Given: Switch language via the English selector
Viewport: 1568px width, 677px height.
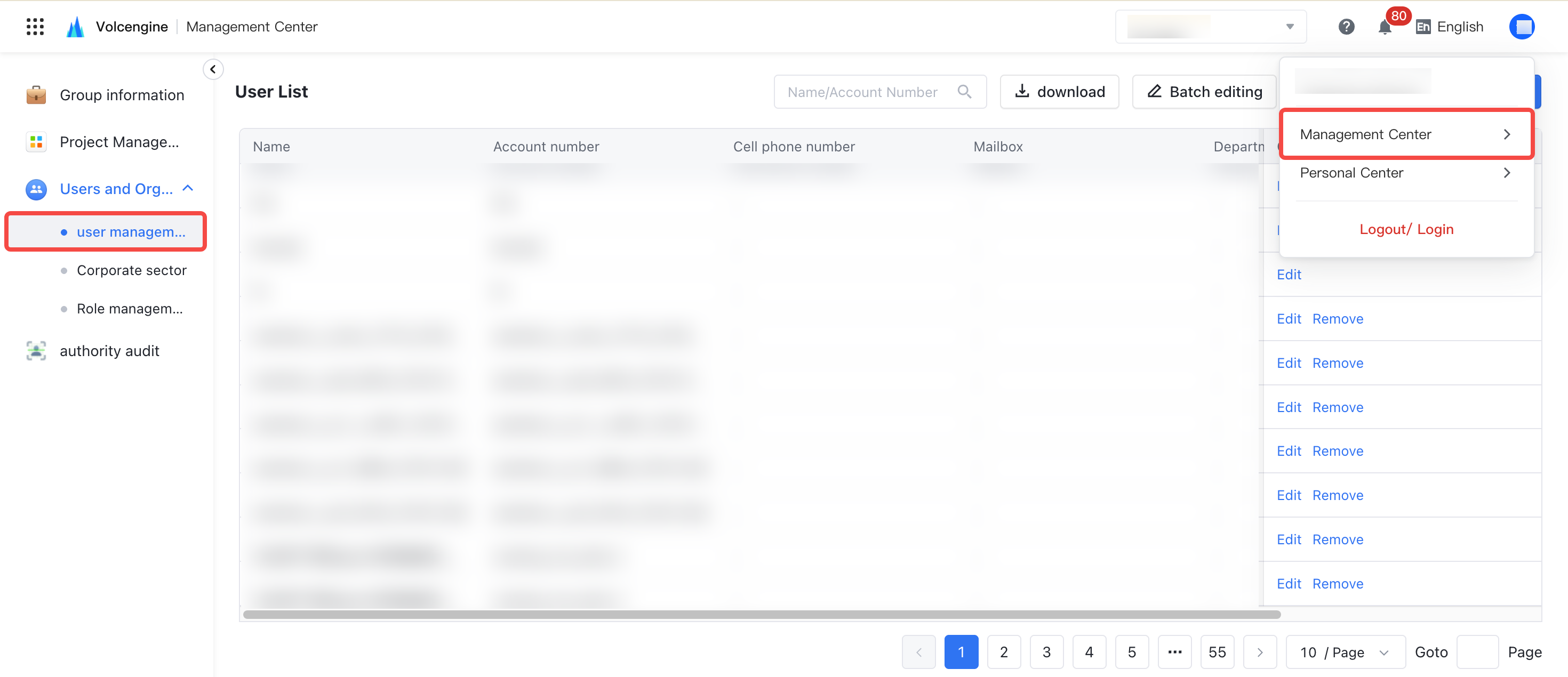Looking at the screenshot, I should coord(1449,27).
